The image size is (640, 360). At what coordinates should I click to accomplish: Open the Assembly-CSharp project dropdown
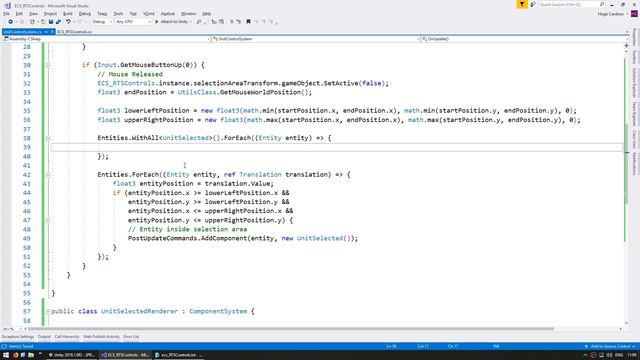[106, 39]
